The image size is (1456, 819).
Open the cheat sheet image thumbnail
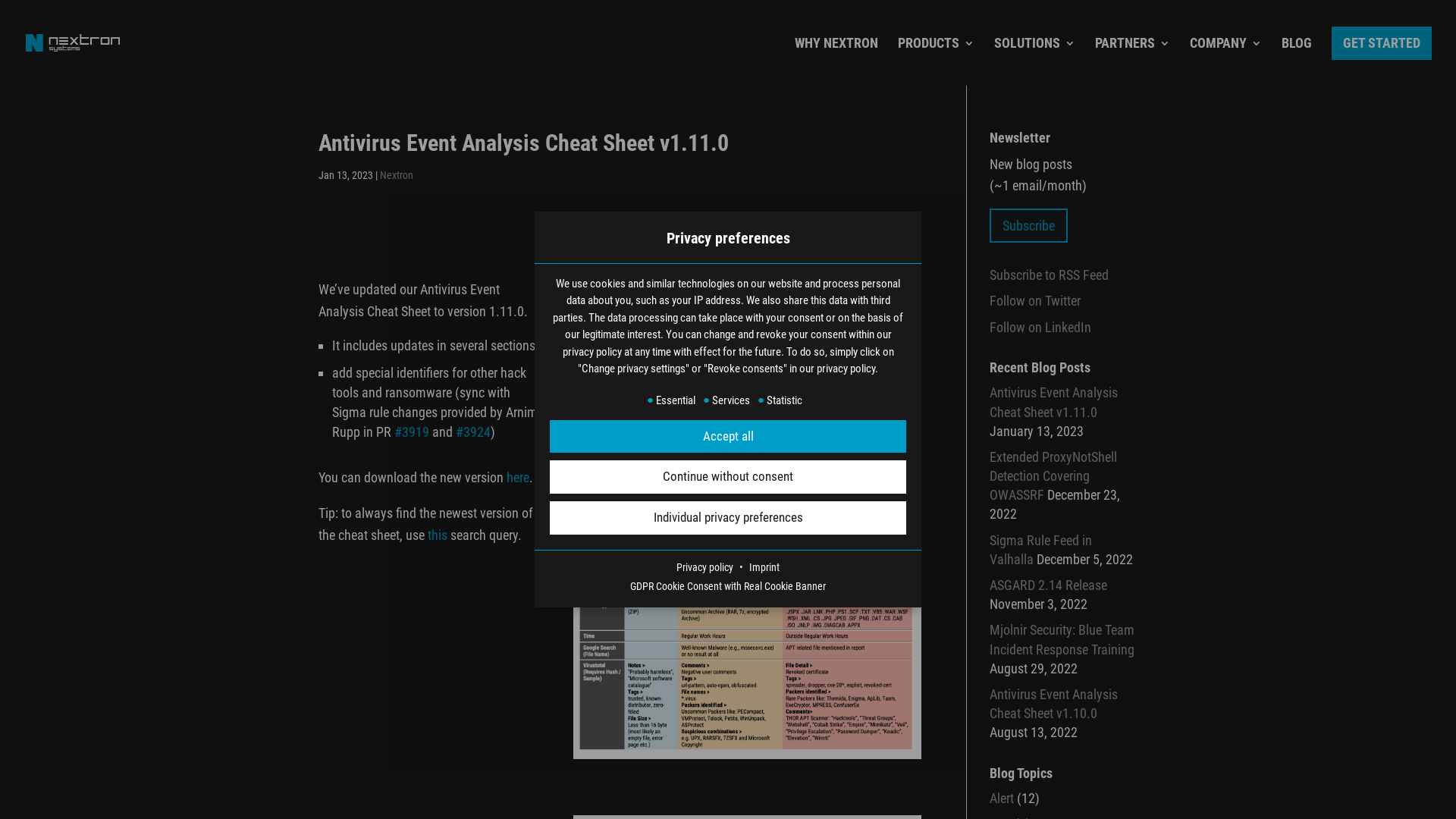[746, 682]
